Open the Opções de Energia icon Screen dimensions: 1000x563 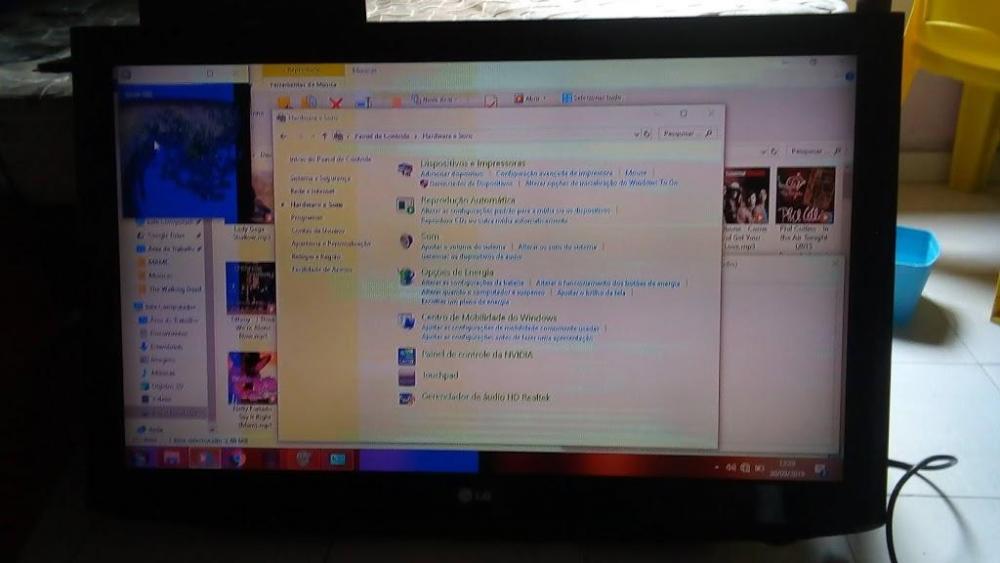click(406, 277)
